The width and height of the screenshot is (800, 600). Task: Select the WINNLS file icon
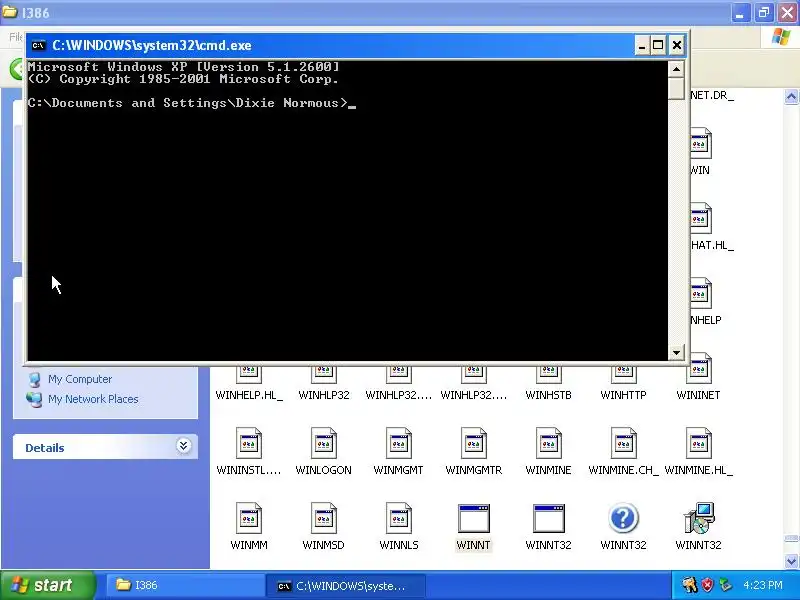point(399,518)
